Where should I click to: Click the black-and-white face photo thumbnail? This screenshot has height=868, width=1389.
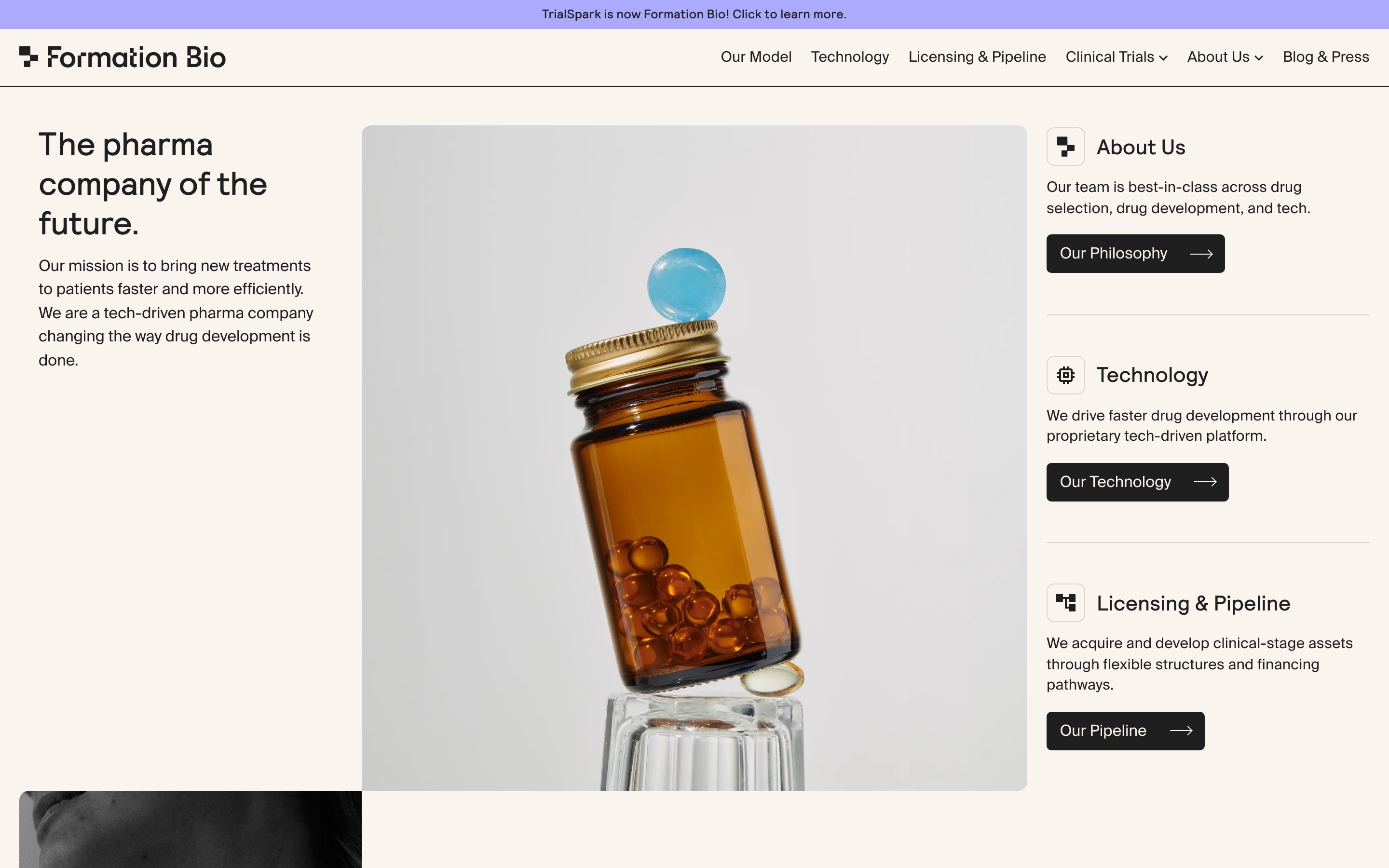click(190, 829)
